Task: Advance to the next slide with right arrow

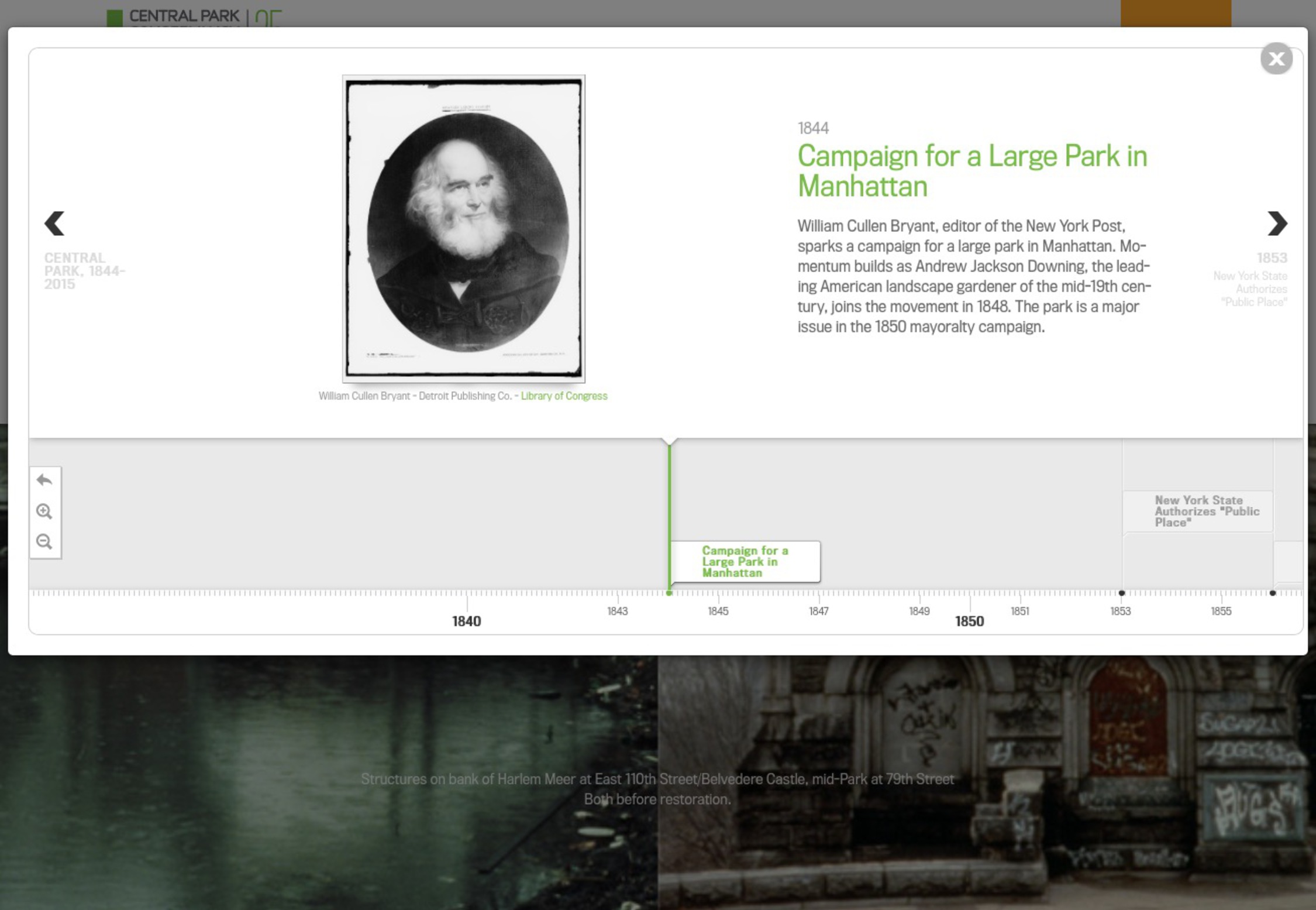Action: click(1278, 224)
